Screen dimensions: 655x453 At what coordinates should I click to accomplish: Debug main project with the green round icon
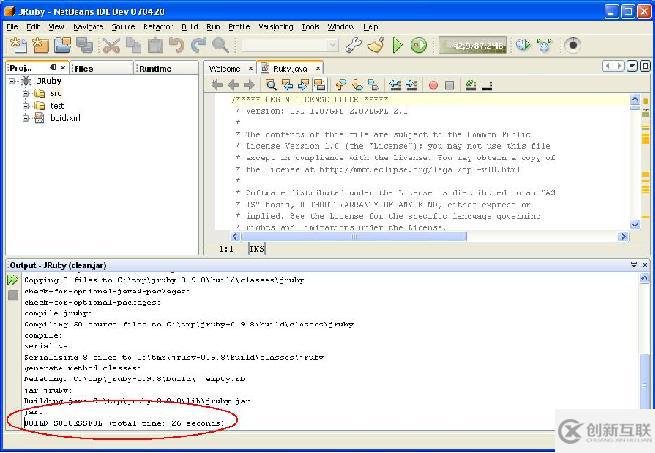[x=419, y=45]
